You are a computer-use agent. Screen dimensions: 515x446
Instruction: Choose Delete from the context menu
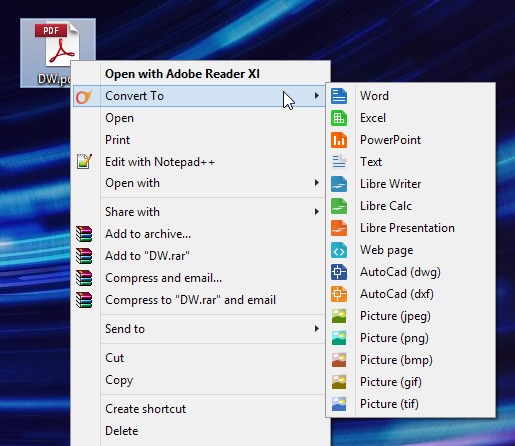121,431
